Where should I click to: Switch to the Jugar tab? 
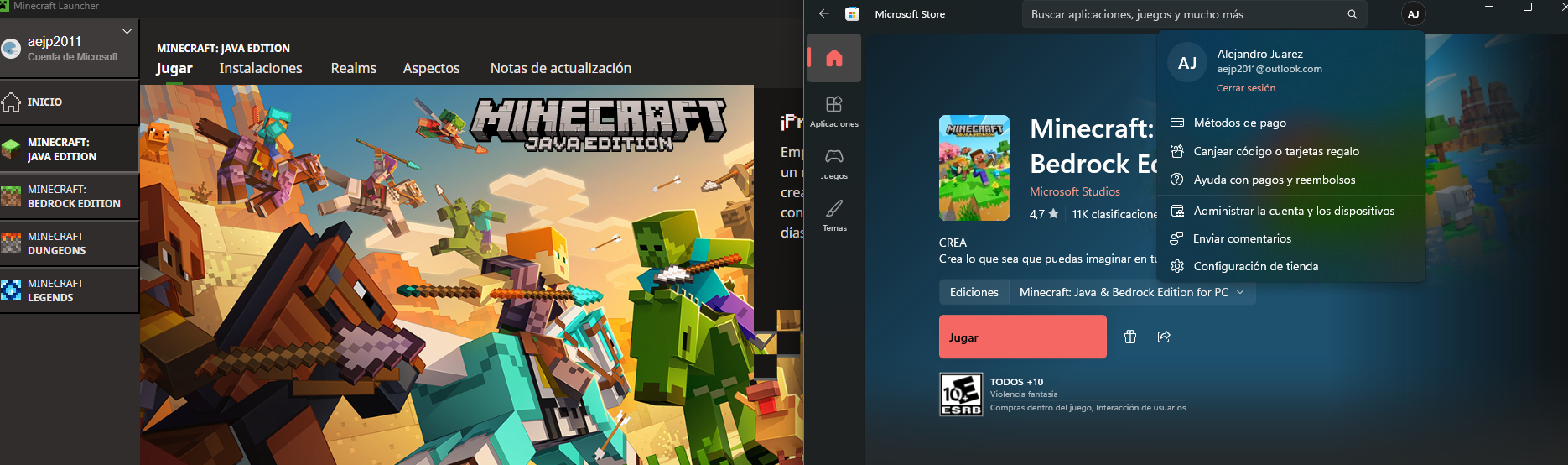pyautogui.click(x=174, y=68)
